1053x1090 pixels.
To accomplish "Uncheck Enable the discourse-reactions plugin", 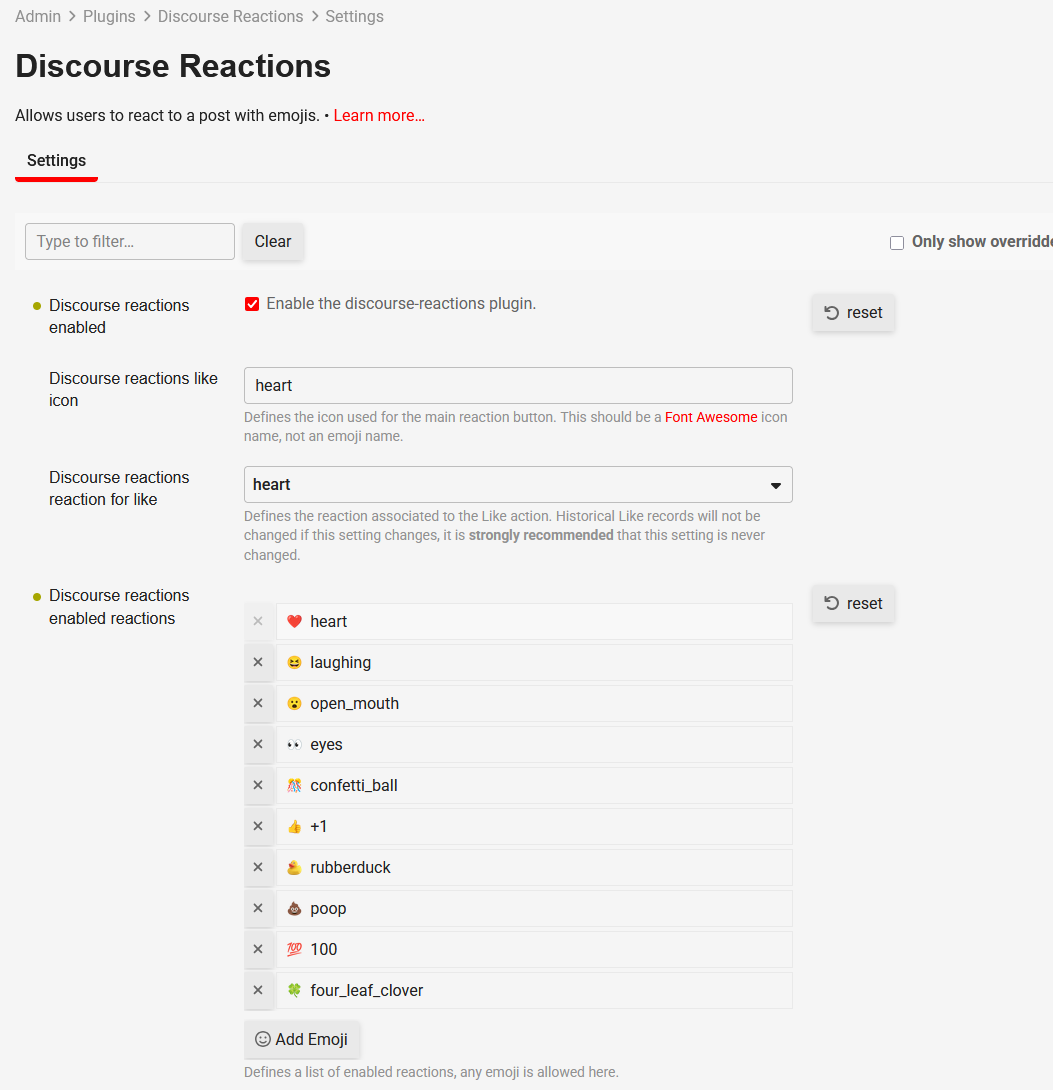I will (252, 304).
